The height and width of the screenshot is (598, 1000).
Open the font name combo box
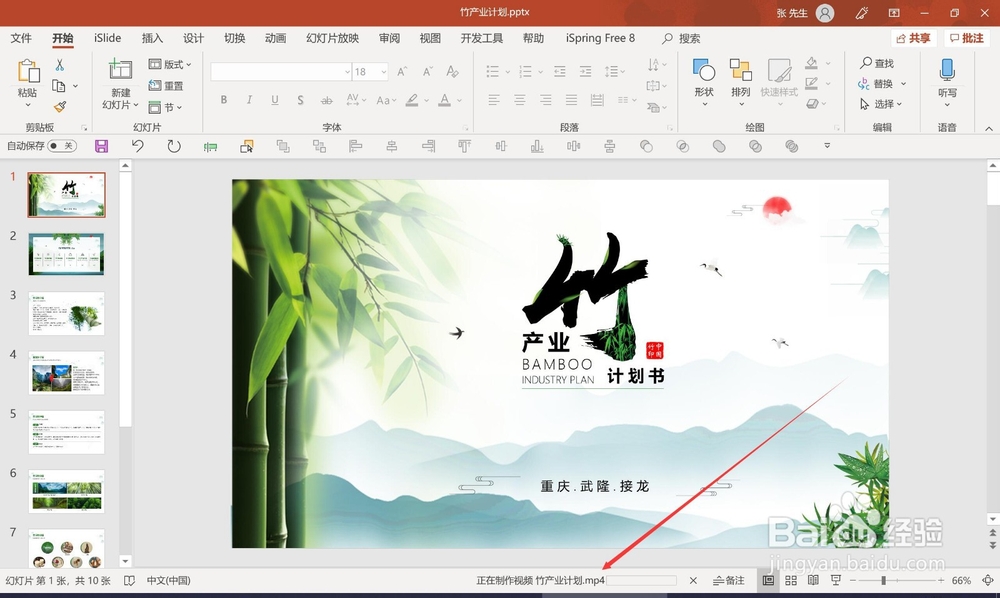(281, 71)
